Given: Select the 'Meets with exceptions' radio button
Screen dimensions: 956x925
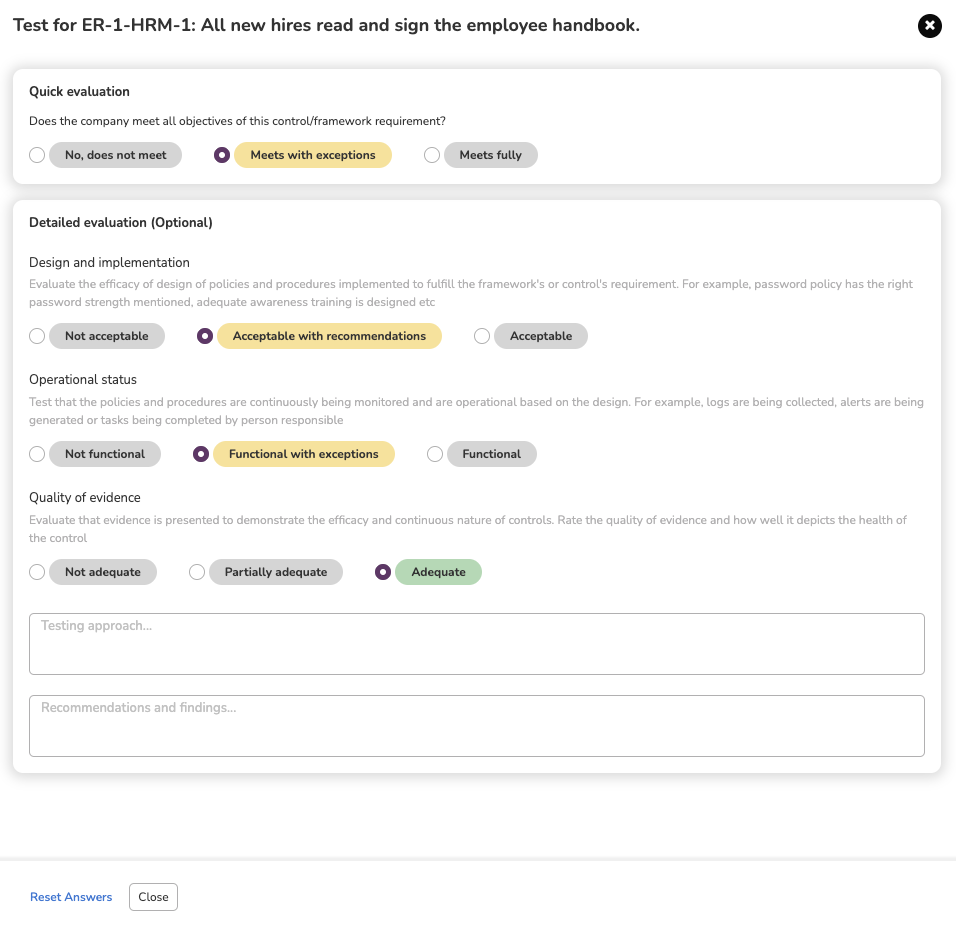Looking at the screenshot, I should (222, 155).
